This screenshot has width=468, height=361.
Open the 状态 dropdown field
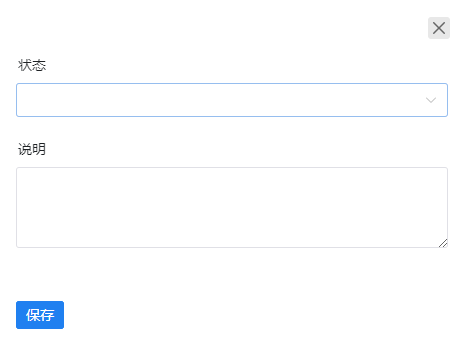(x=232, y=100)
